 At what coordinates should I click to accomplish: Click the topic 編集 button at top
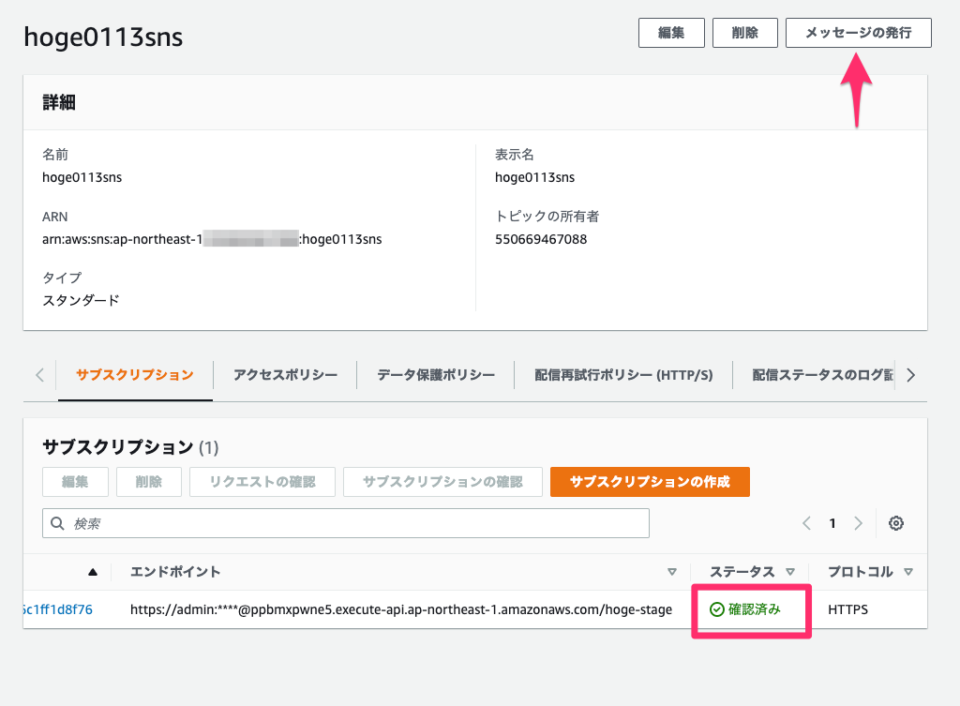[671, 32]
